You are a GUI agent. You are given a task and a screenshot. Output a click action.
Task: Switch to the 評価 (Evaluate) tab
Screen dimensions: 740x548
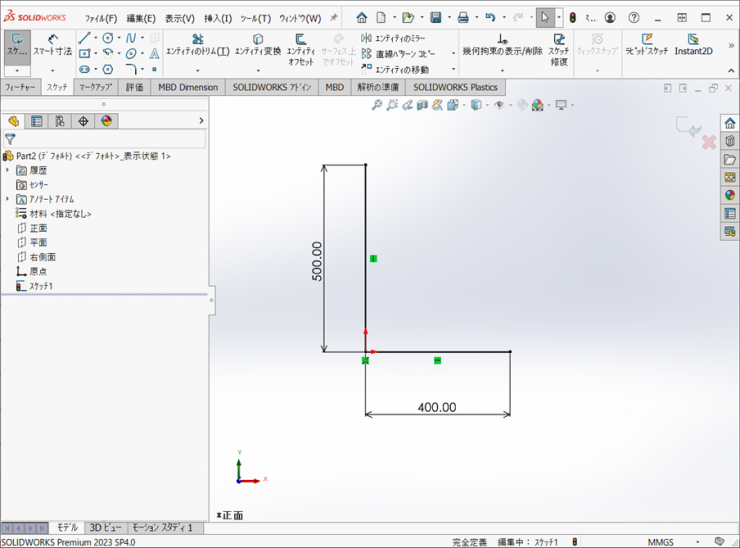tap(134, 87)
